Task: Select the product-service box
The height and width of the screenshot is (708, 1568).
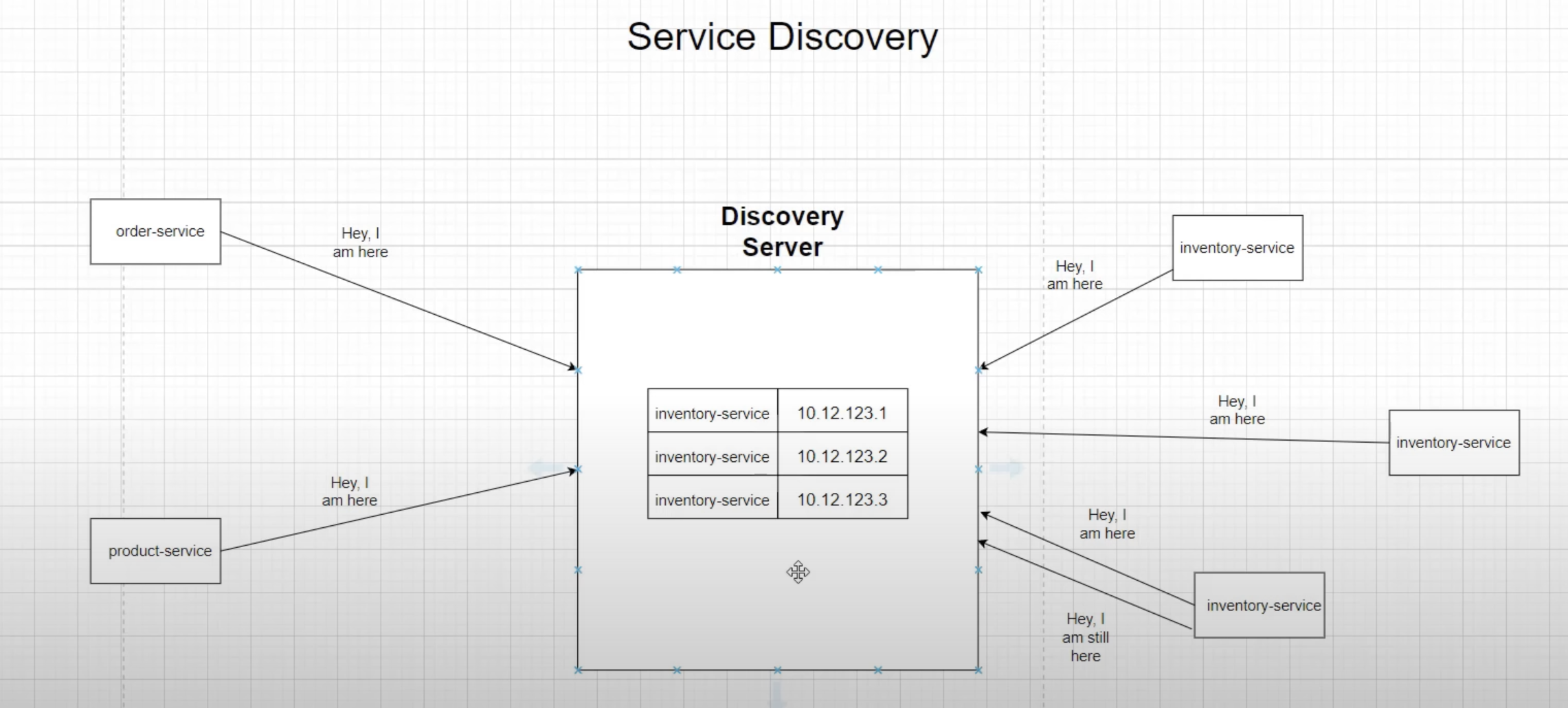Action: 155,551
